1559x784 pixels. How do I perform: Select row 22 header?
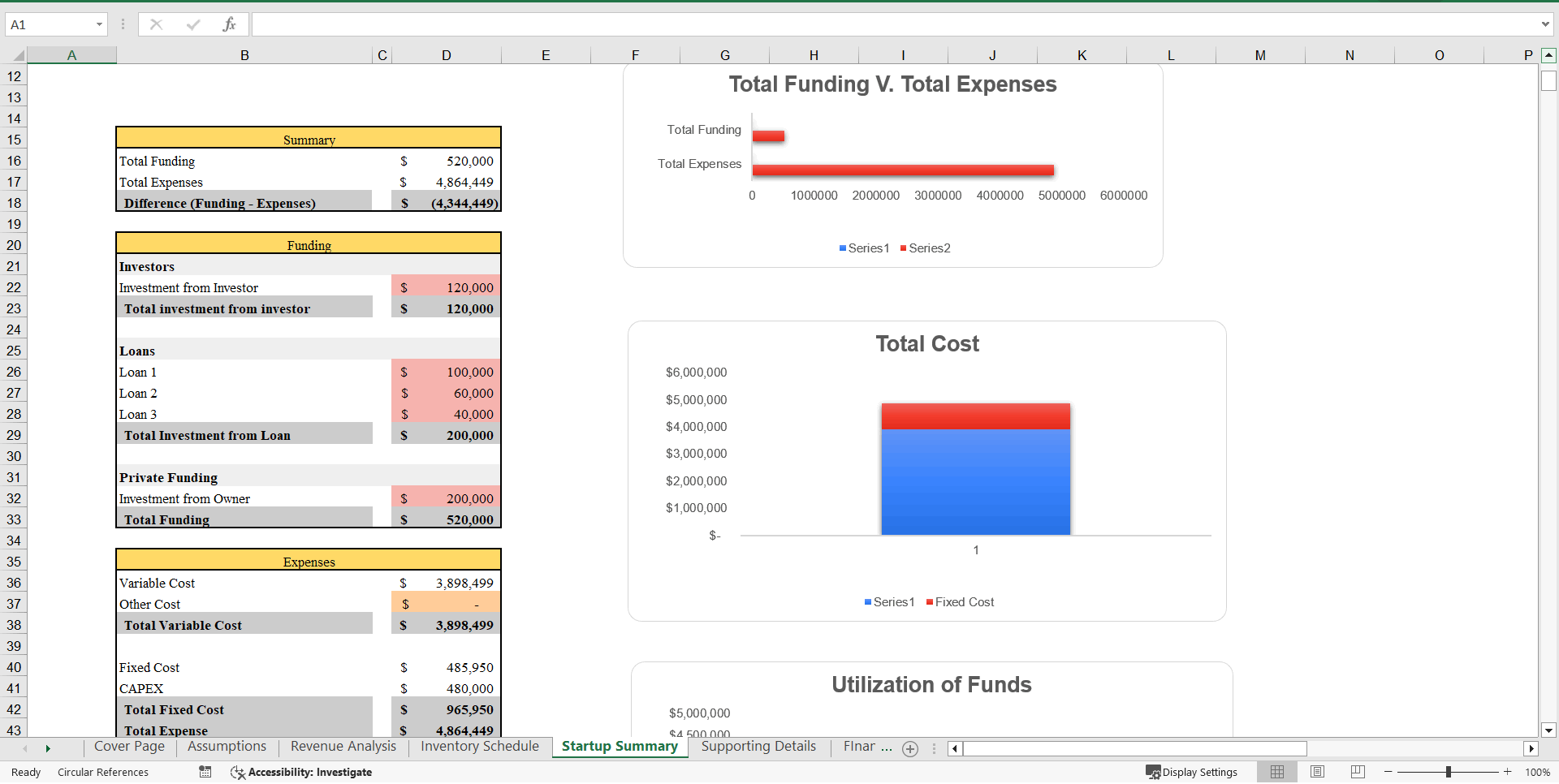pos(14,287)
